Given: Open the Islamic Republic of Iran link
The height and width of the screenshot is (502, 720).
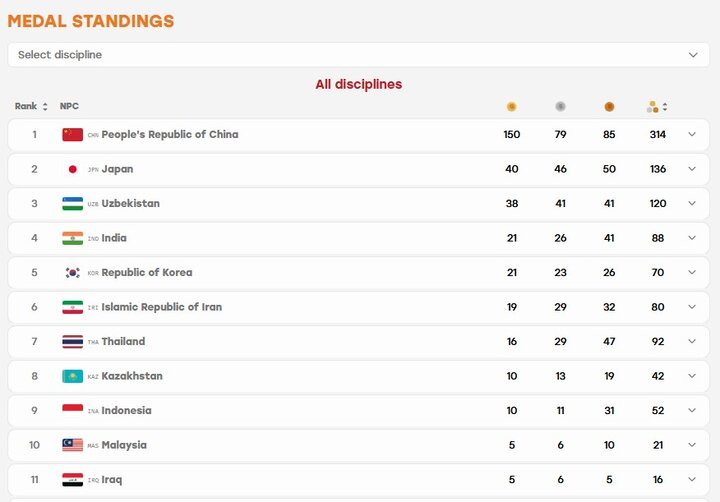Looking at the screenshot, I should 162,307.
